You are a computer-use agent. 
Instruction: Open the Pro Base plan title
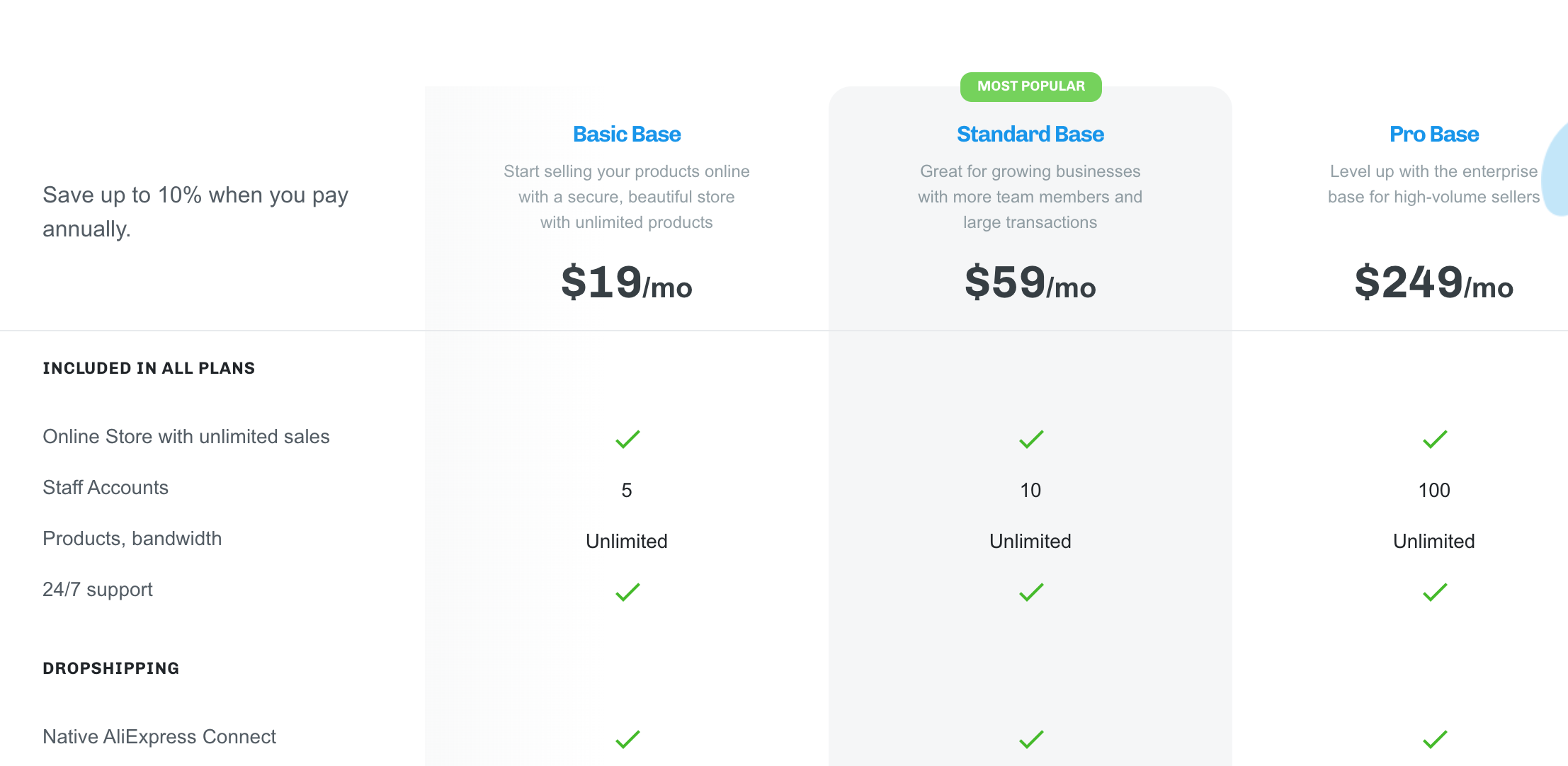tap(1434, 134)
